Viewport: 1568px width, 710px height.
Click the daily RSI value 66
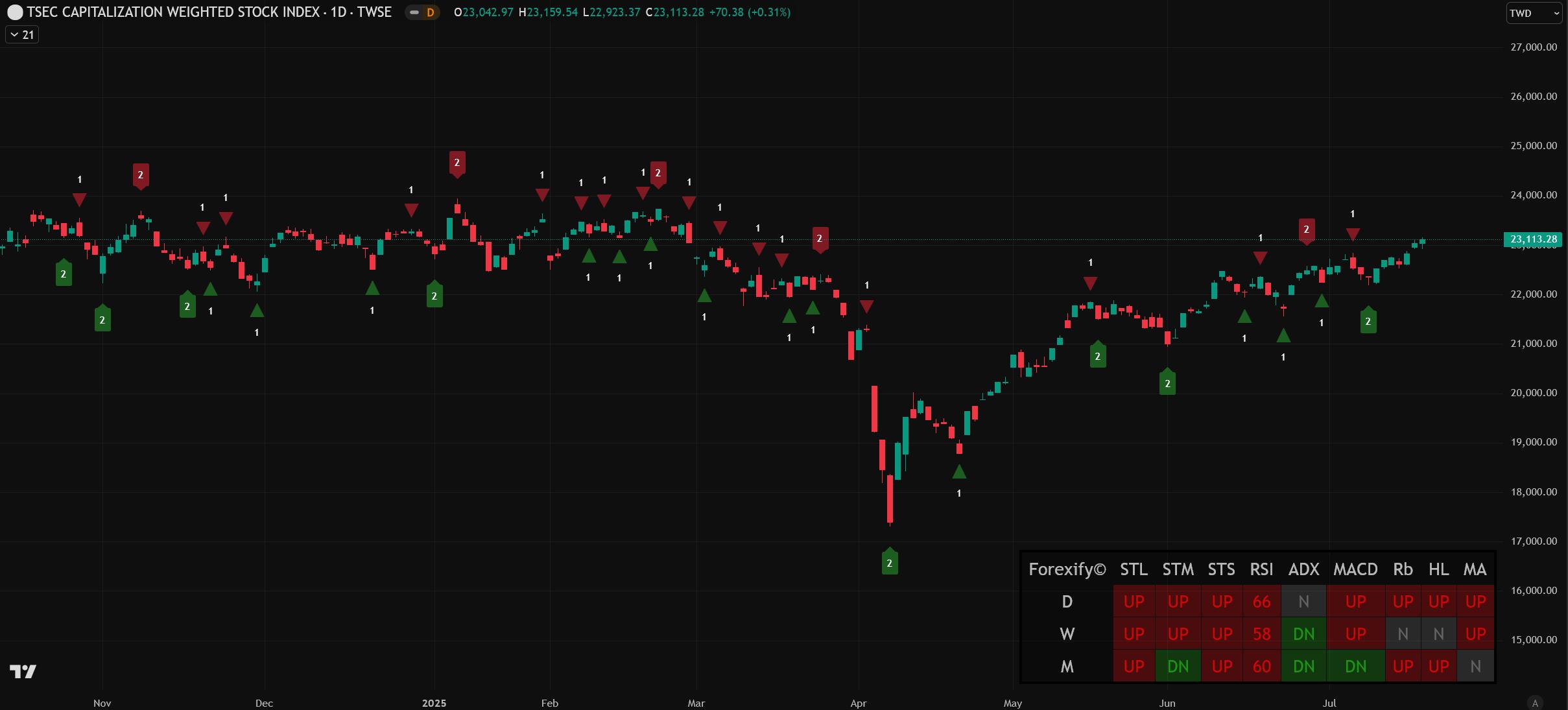pos(1261,602)
